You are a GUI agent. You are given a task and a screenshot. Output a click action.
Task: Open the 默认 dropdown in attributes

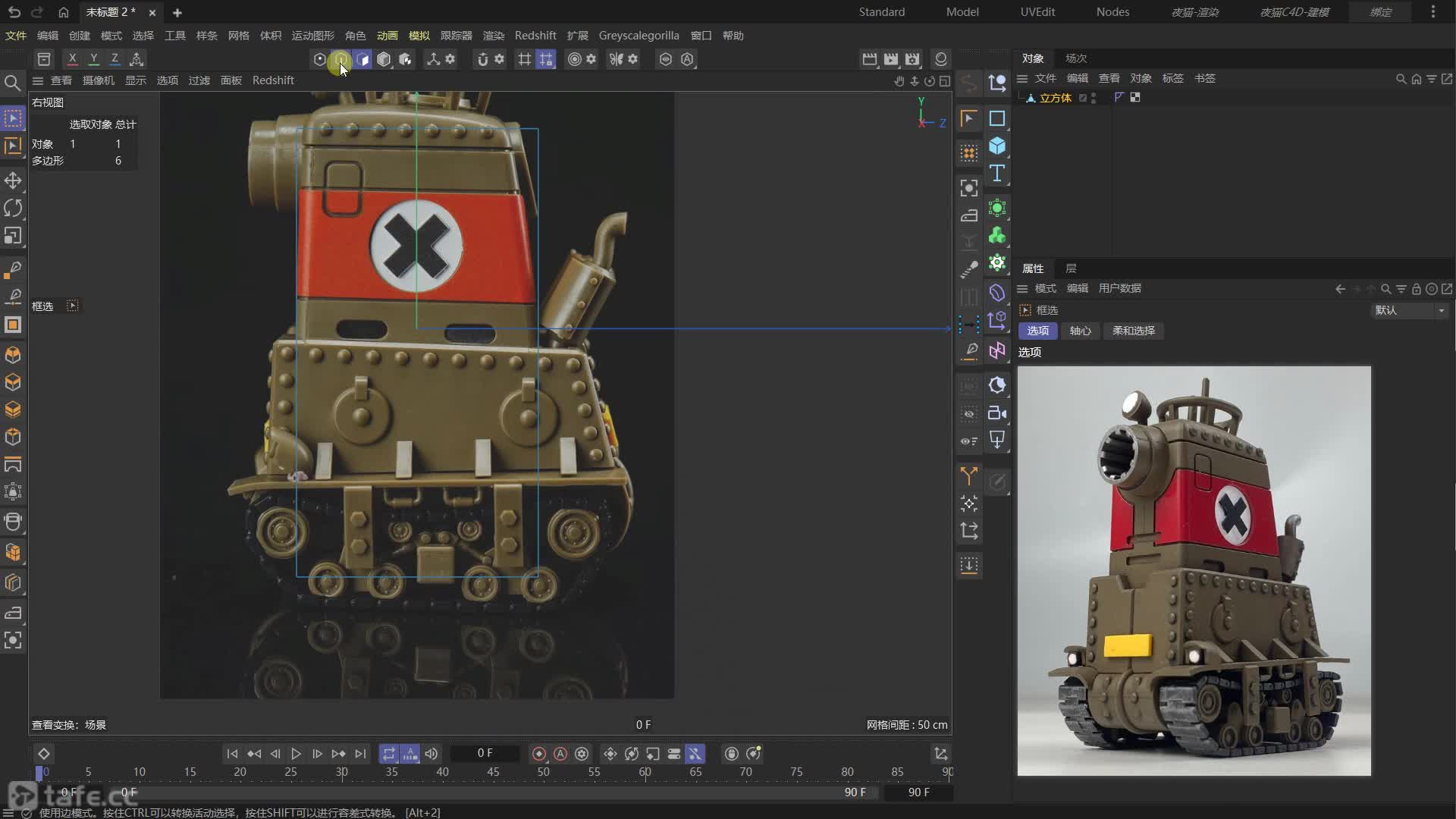[1409, 310]
